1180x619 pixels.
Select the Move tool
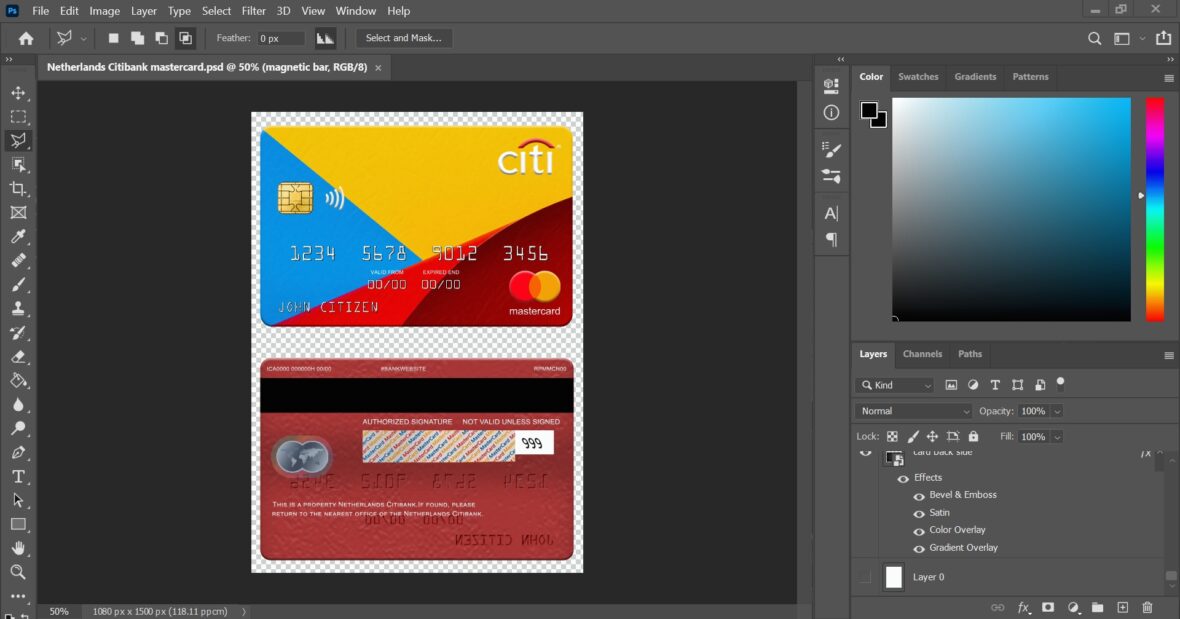[x=18, y=93]
